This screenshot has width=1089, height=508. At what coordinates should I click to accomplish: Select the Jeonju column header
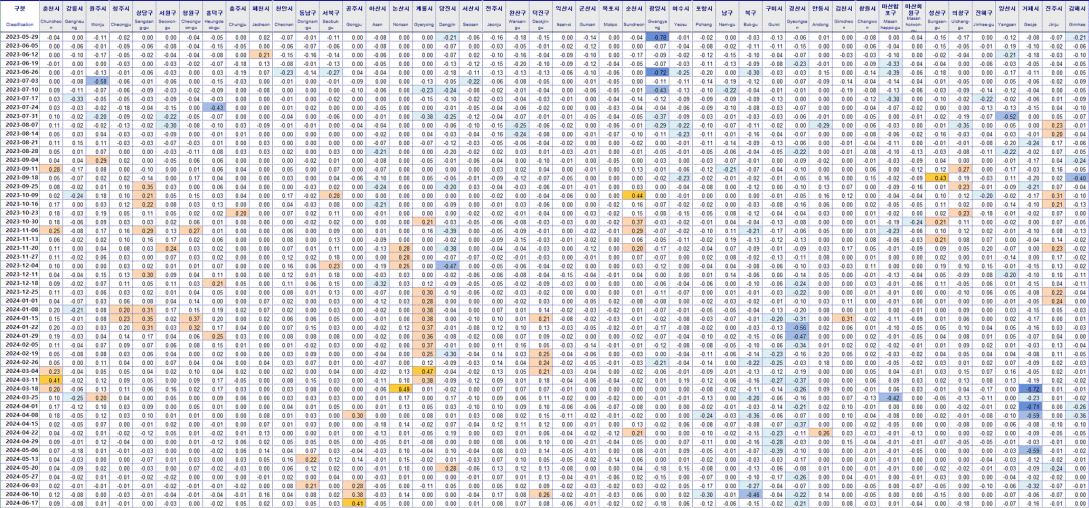(495, 17)
